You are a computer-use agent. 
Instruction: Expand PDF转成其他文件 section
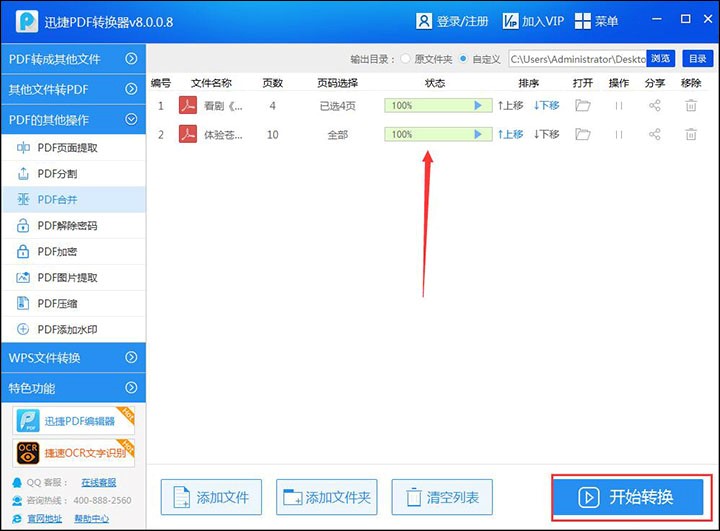click(73, 59)
